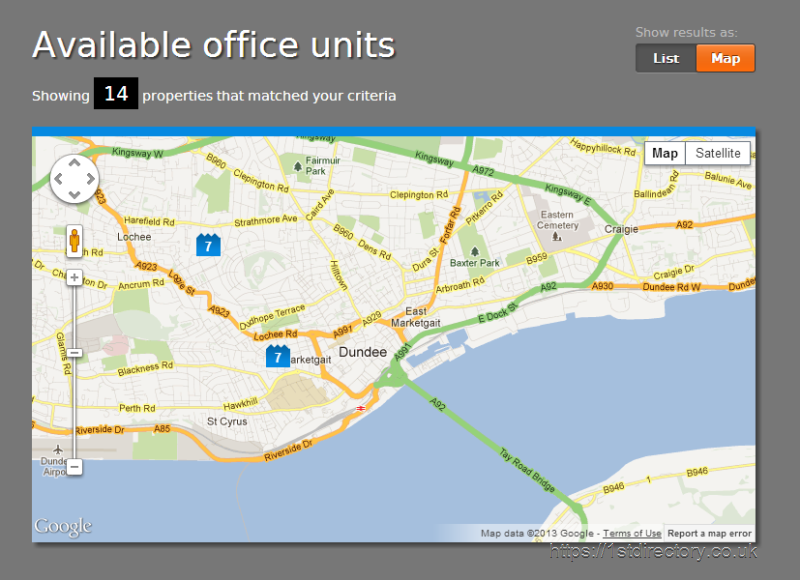The width and height of the screenshot is (800, 580).
Task: Click the Show results as label
Action: tap(686, 32)
